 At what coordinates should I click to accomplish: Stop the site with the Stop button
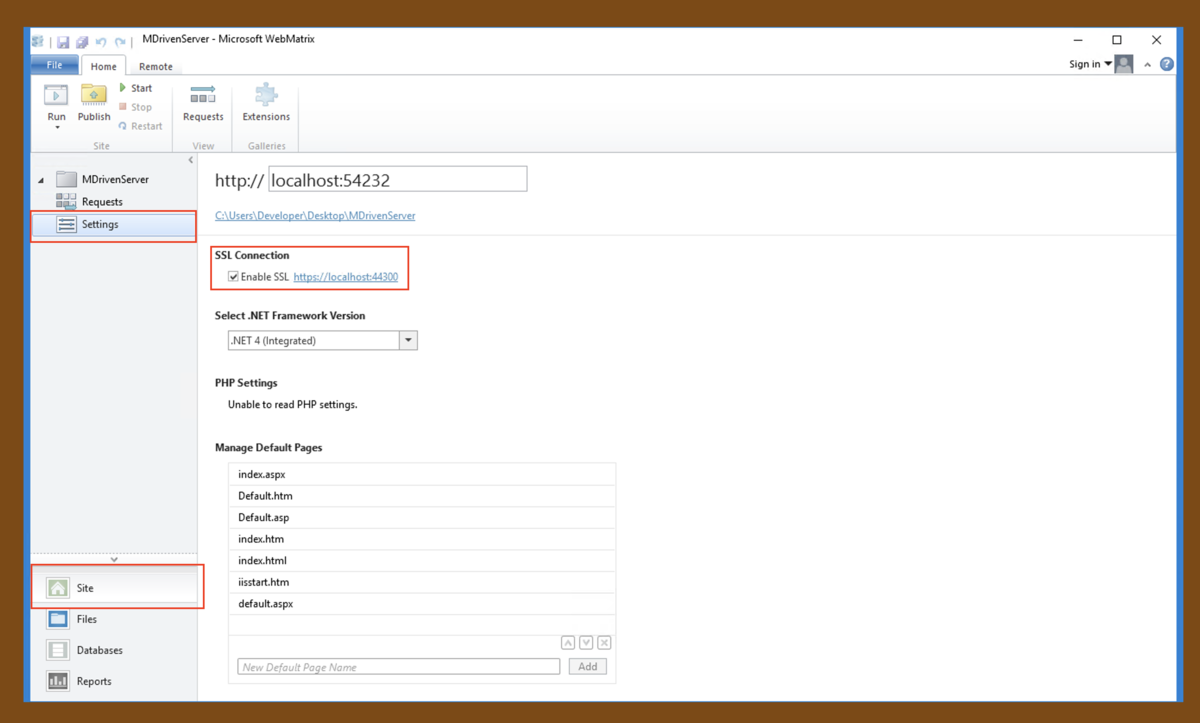(135, 107)
